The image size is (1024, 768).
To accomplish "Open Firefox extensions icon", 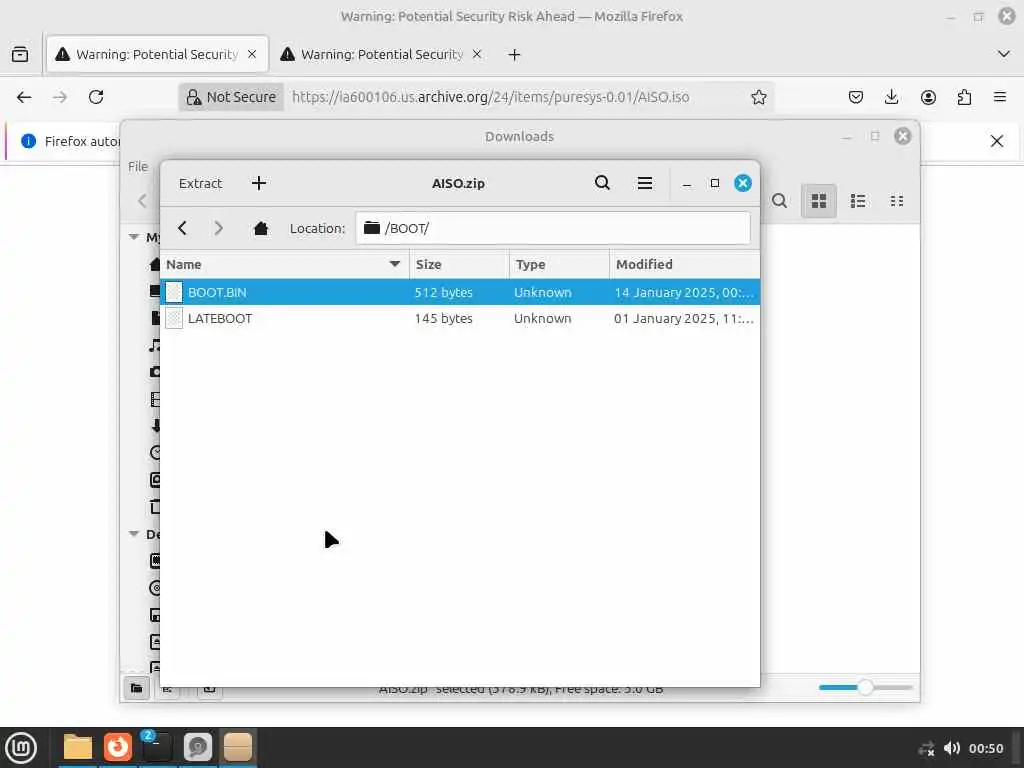I will 964,97.
